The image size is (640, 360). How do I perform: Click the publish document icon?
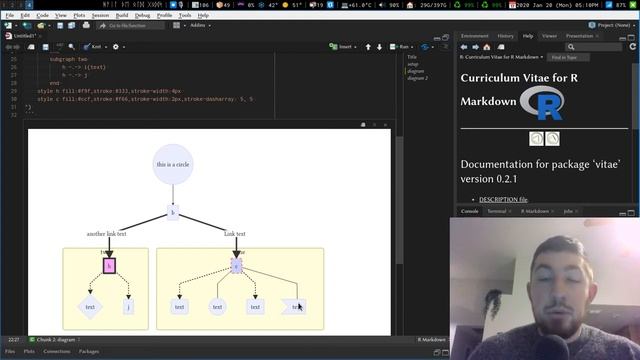click(425, 47)
